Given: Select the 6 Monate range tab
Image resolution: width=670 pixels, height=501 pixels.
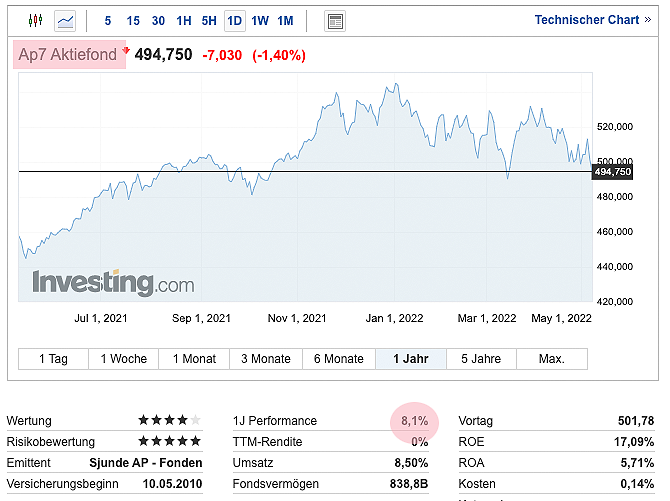Looking at the screenshot, I should pos(339,359).
